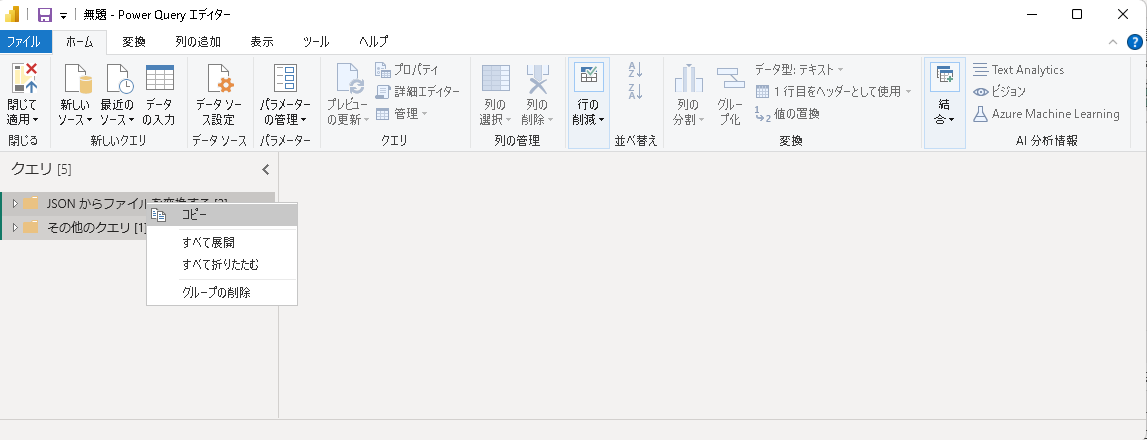
Task: Click 値の置換
Action: click(x=787, y=113)
